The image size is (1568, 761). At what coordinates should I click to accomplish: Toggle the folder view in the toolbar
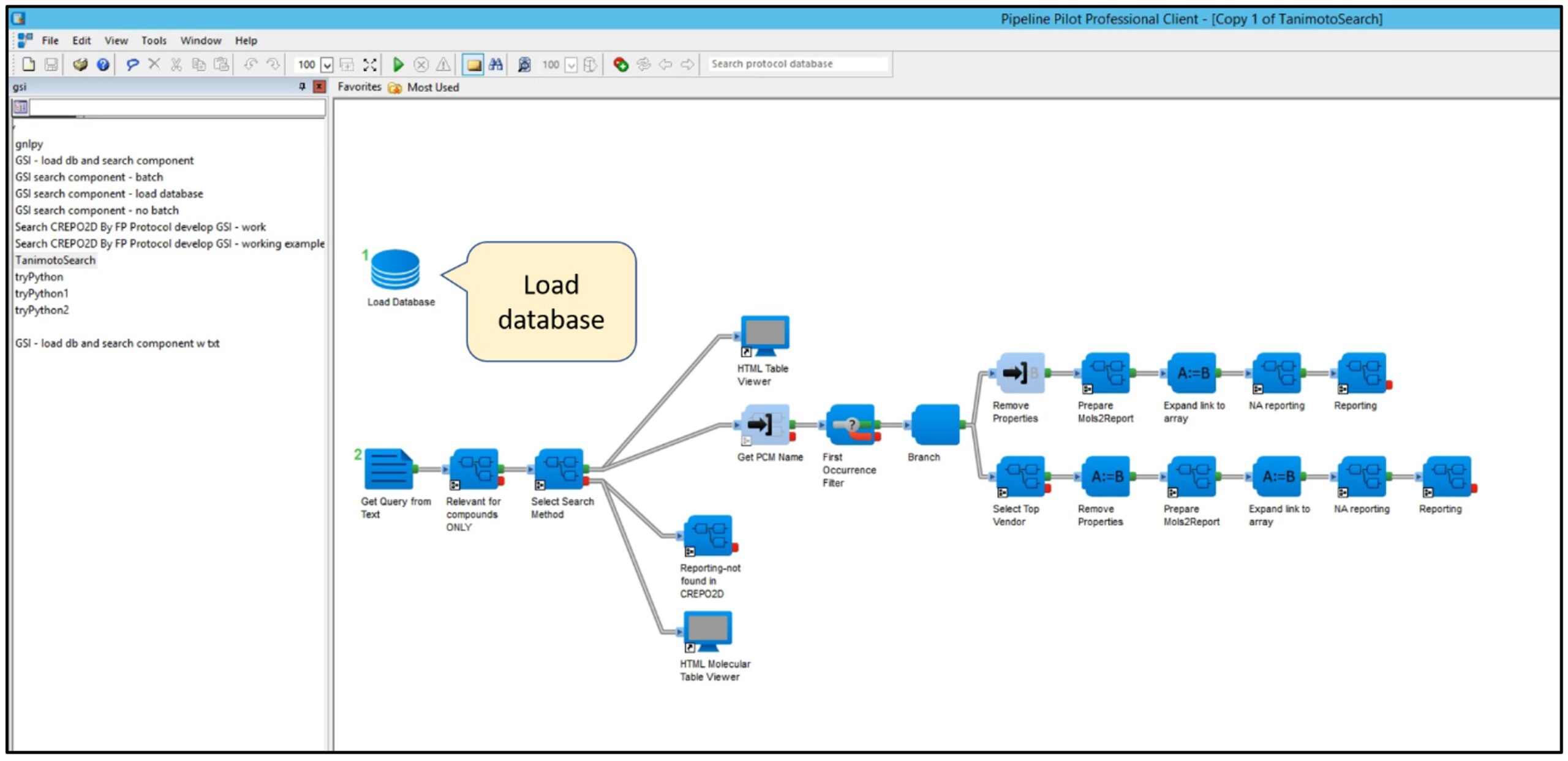[x=473, y=63]
